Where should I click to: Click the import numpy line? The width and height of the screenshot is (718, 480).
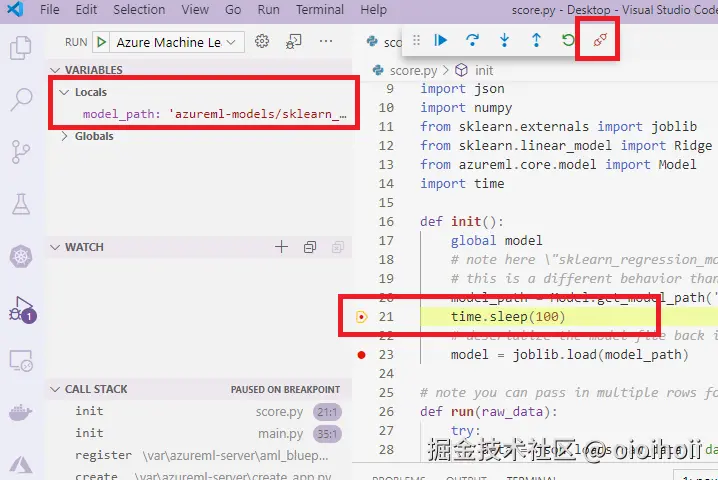tap(466, 108)
